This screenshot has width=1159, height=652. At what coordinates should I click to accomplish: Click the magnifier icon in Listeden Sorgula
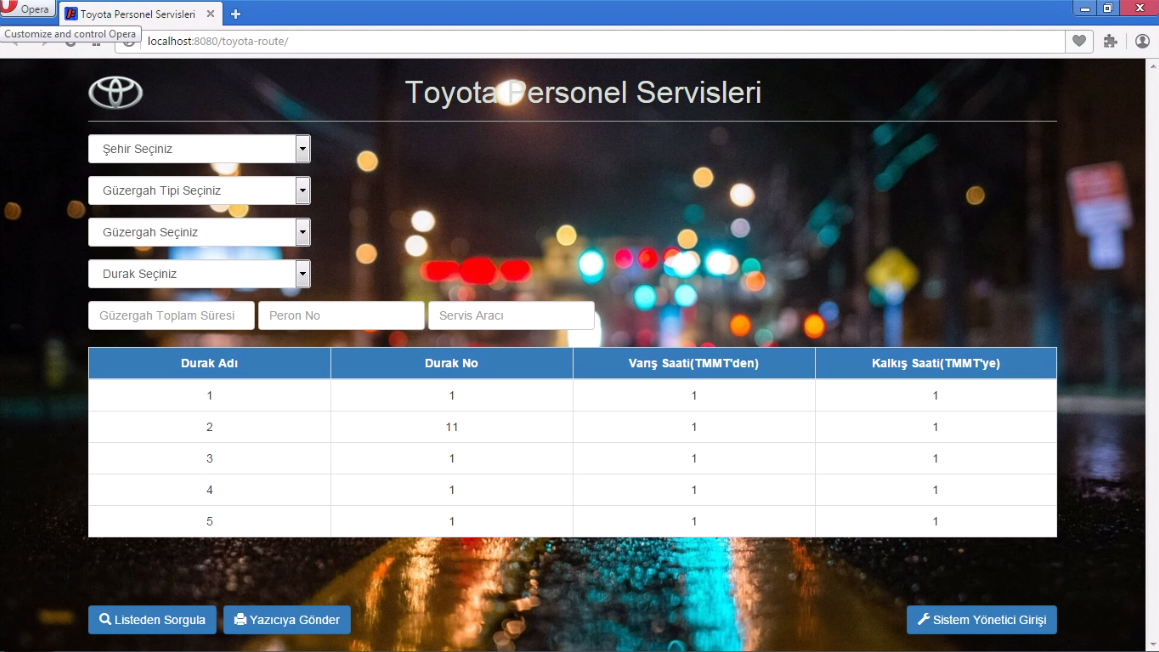point(105,619)
